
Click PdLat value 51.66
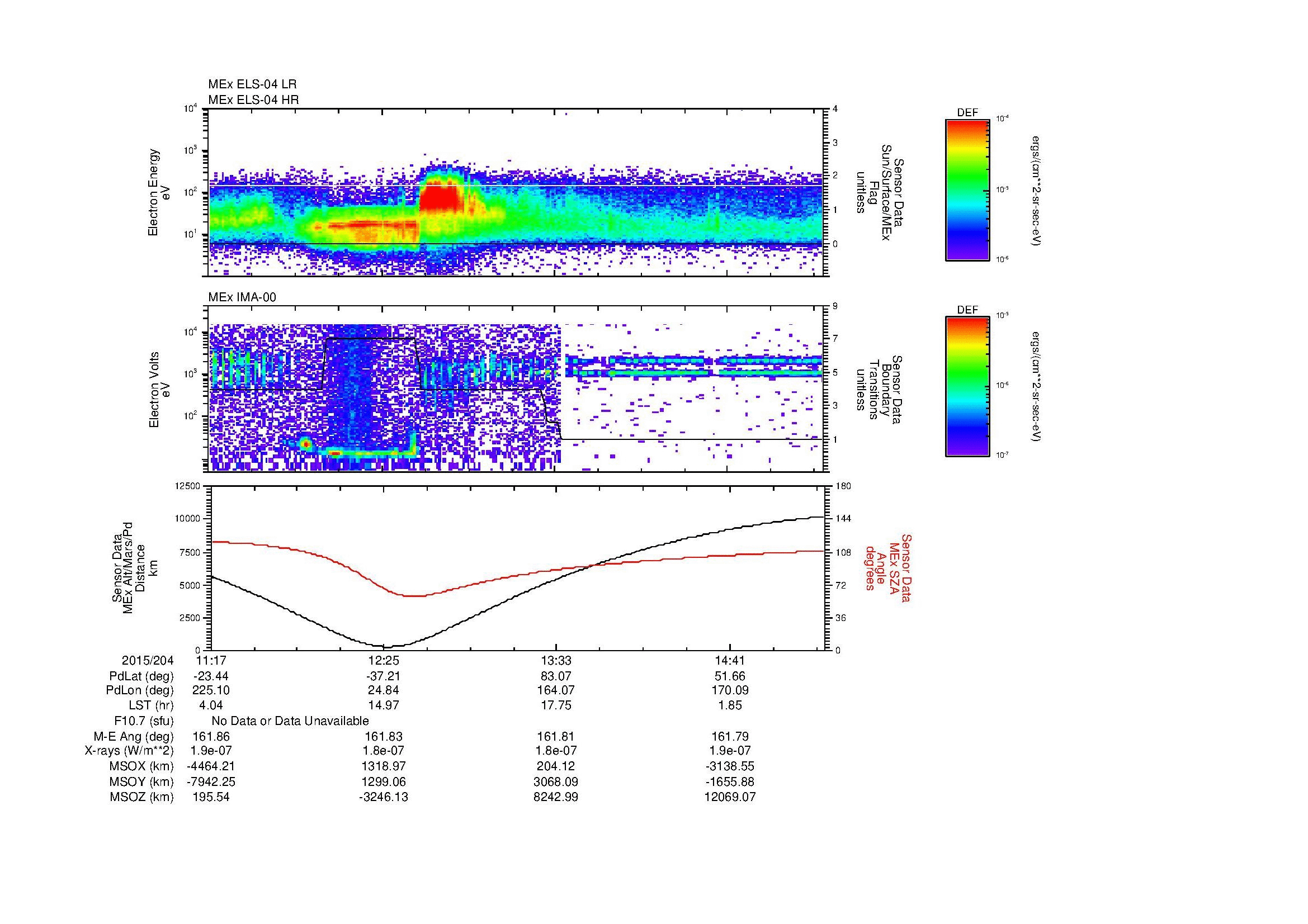coord(730,676)
